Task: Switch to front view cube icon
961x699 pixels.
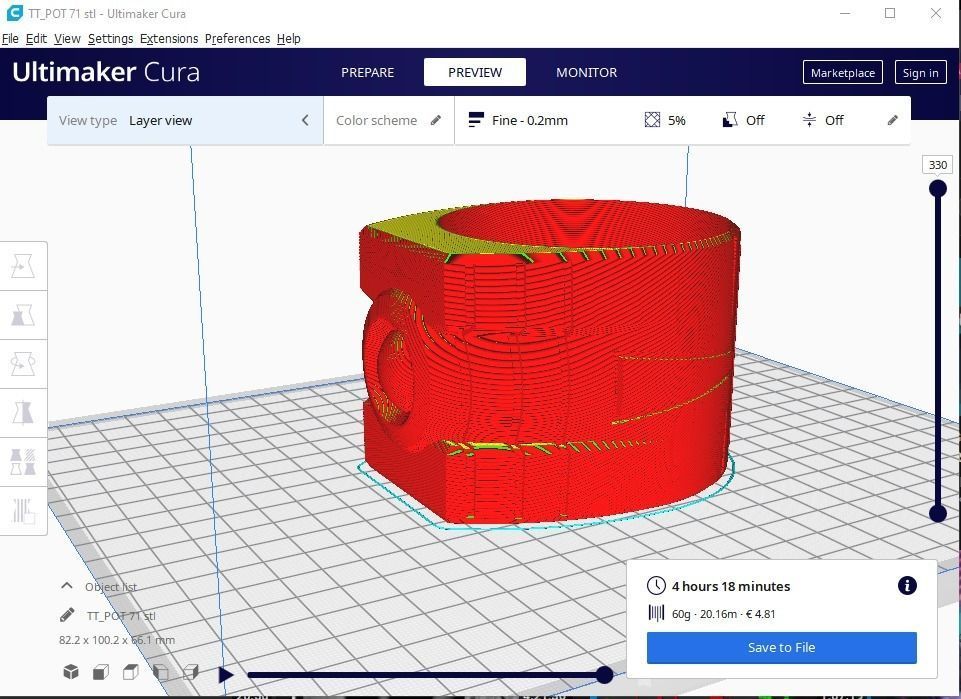Action: pyautogui.click(x=101, y=672)
